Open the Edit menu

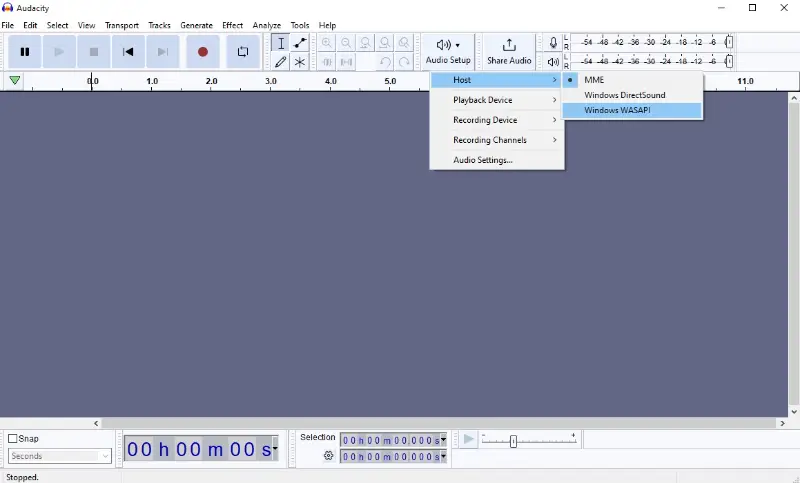coord(30,25)
